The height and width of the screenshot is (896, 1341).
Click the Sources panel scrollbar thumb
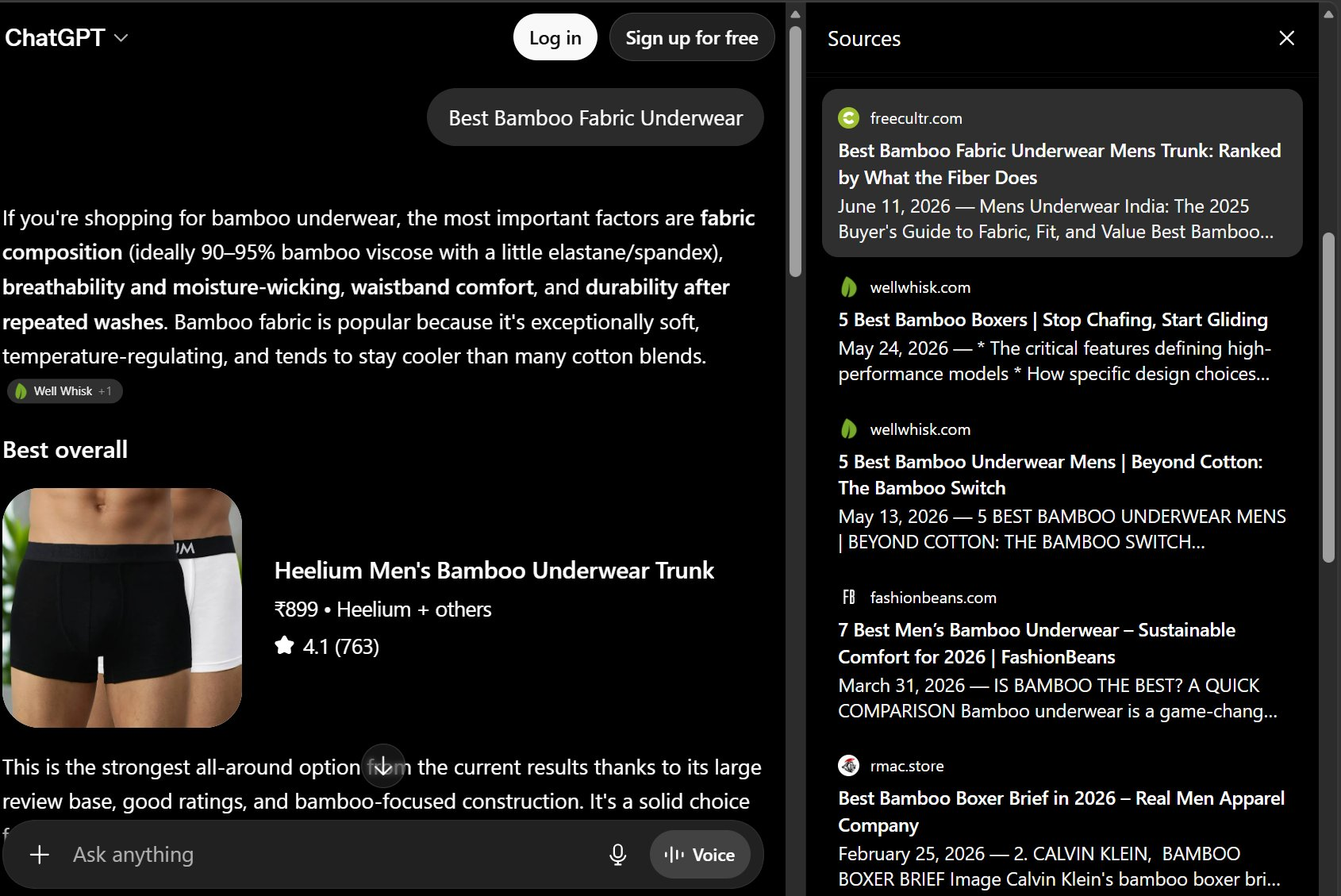[x=1328, y=397]
